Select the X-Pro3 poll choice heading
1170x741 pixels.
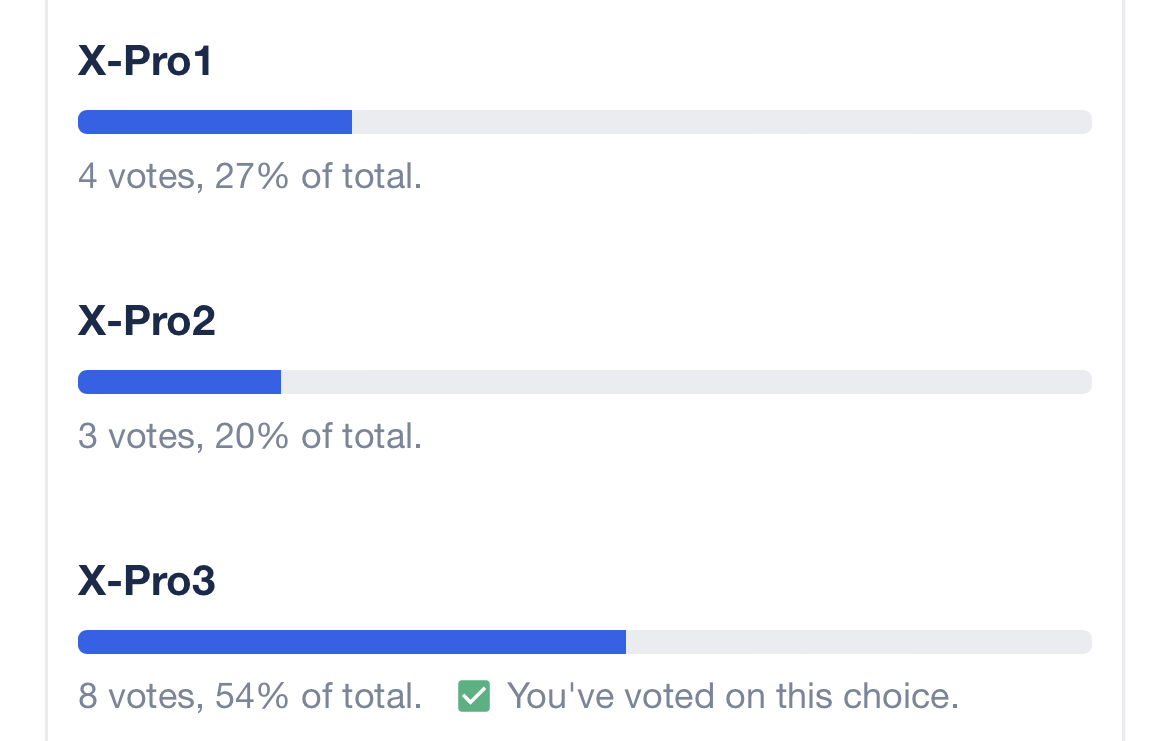[147, 582]
